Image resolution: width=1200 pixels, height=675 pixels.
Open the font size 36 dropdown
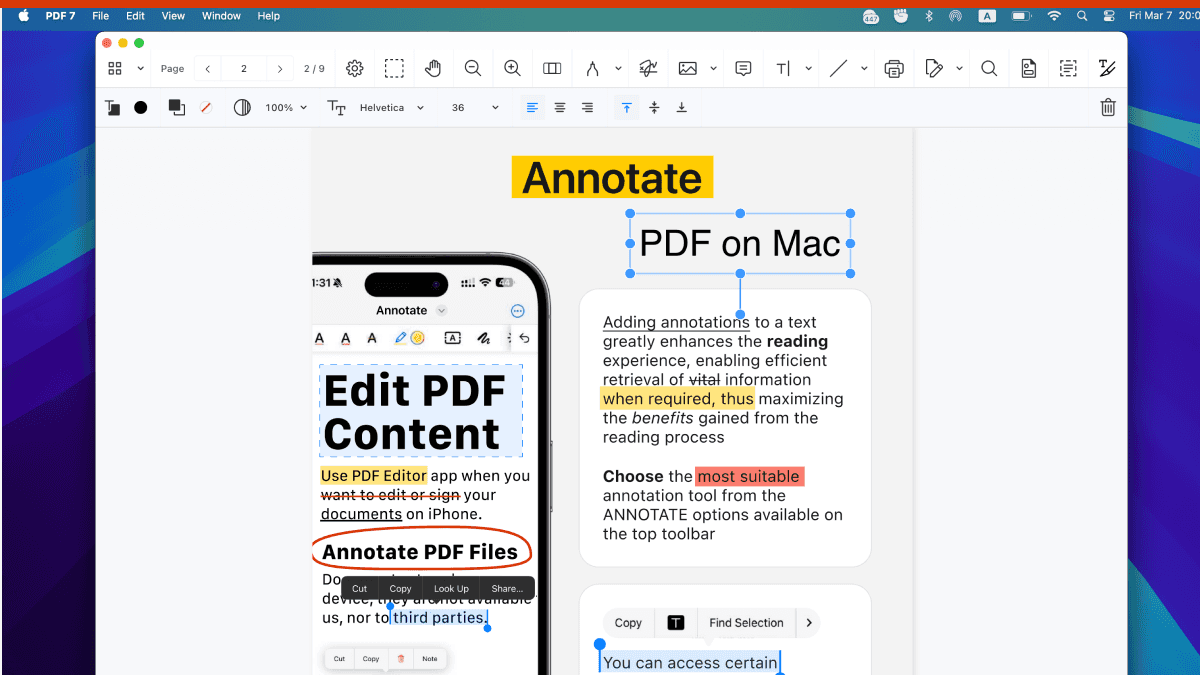474,107
